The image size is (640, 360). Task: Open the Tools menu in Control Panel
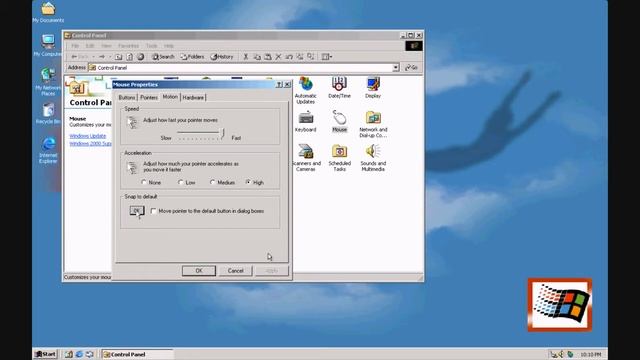(x=151, y=46)
